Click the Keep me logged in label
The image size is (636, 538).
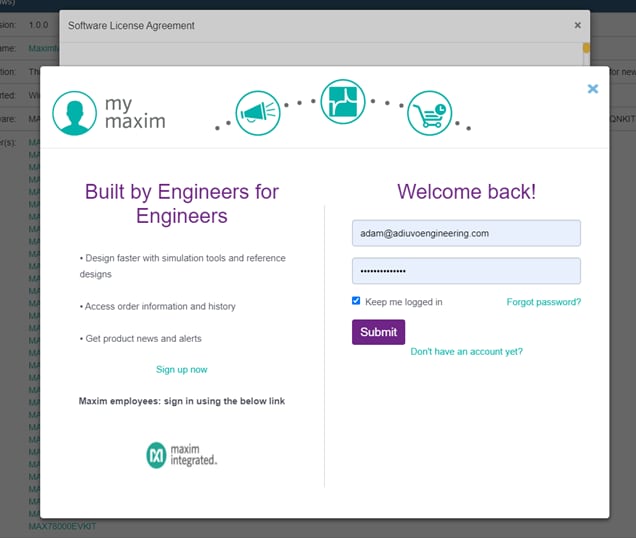click(403, 302)
